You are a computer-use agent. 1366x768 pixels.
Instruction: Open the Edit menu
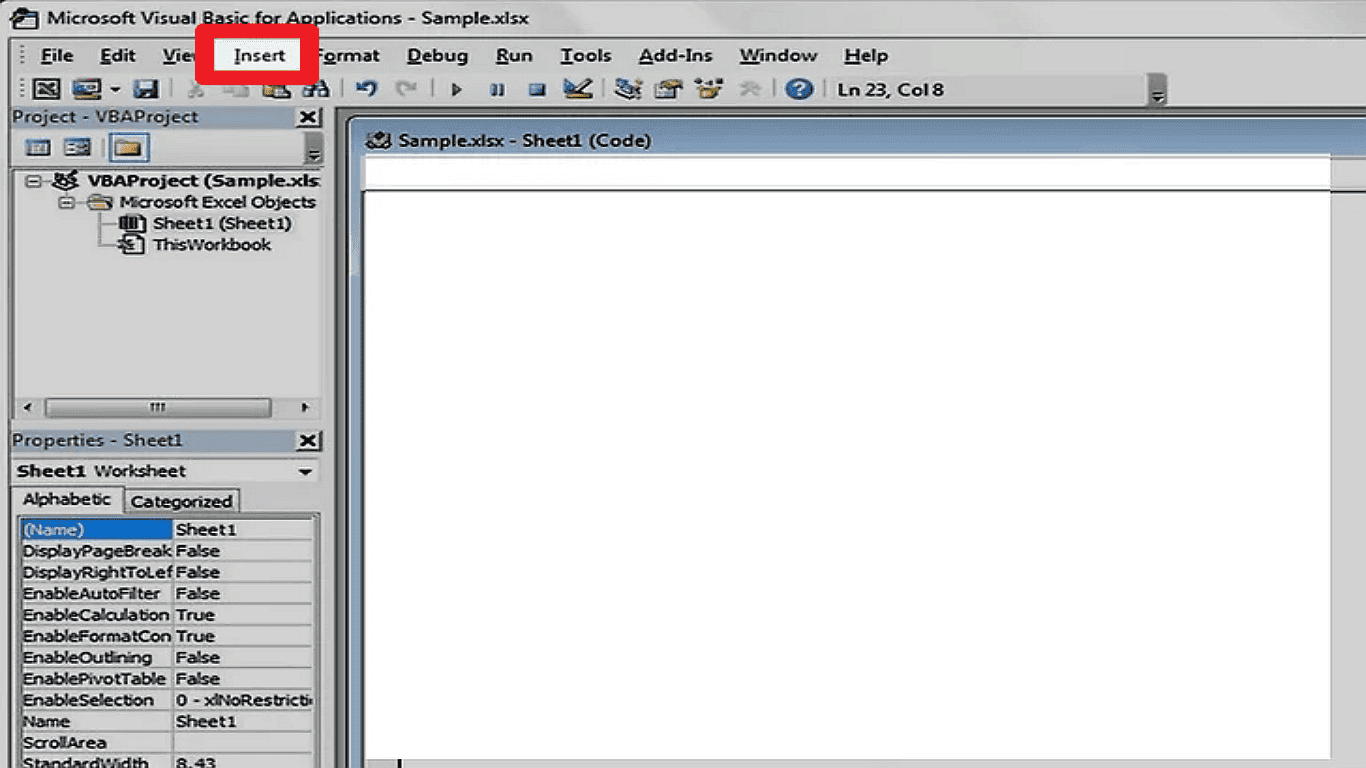point(118,56)
